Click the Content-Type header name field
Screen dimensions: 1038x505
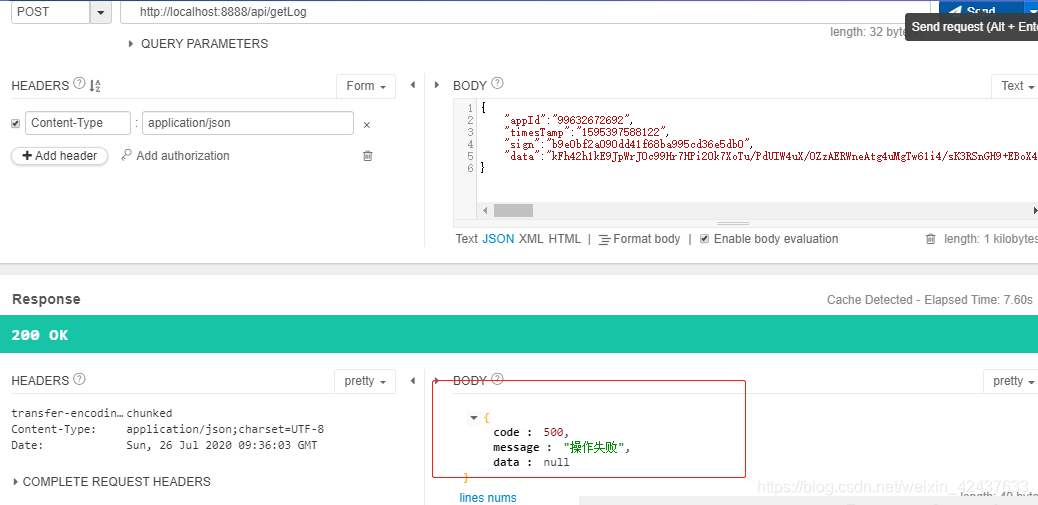tap(78, 122)
